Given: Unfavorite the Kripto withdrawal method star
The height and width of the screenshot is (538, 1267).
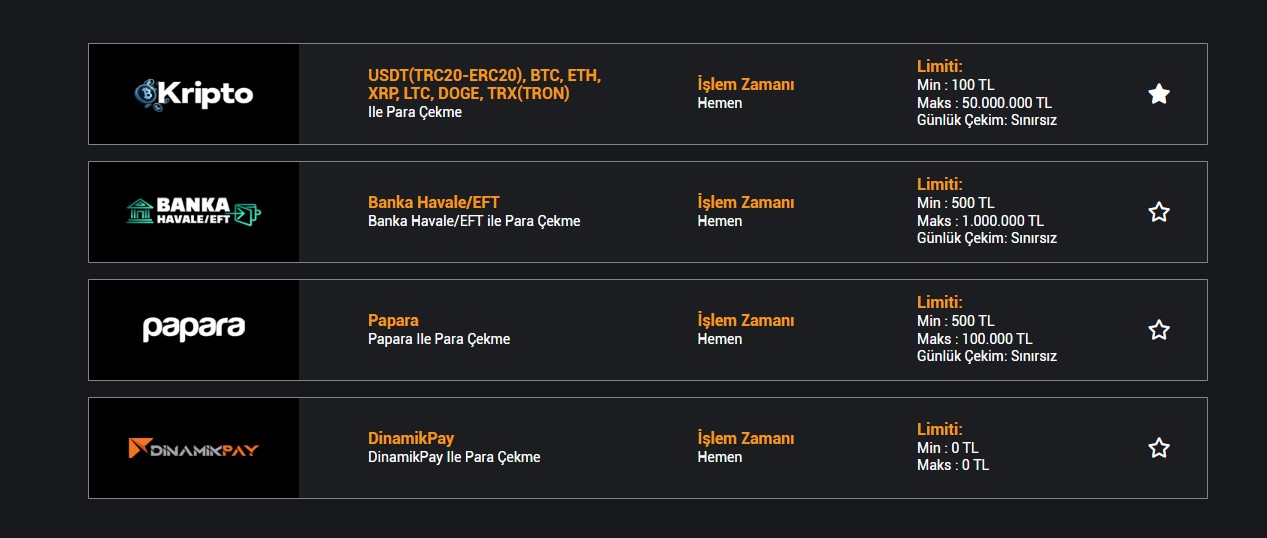Looking at the screenshot, I should click(1159, 94).
